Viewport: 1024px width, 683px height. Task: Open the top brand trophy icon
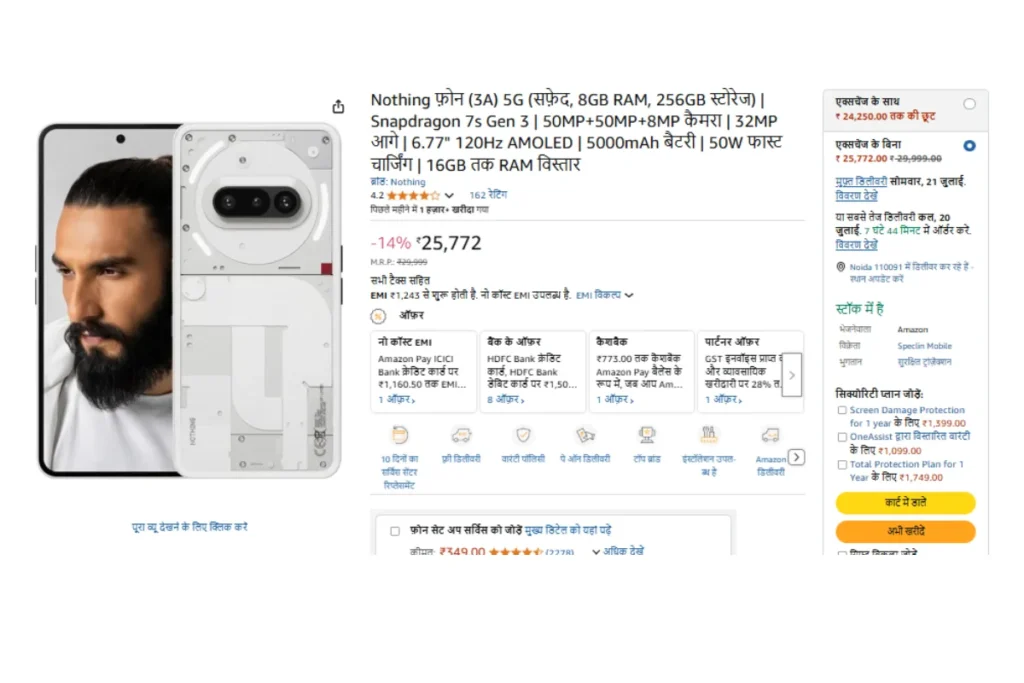647,436
